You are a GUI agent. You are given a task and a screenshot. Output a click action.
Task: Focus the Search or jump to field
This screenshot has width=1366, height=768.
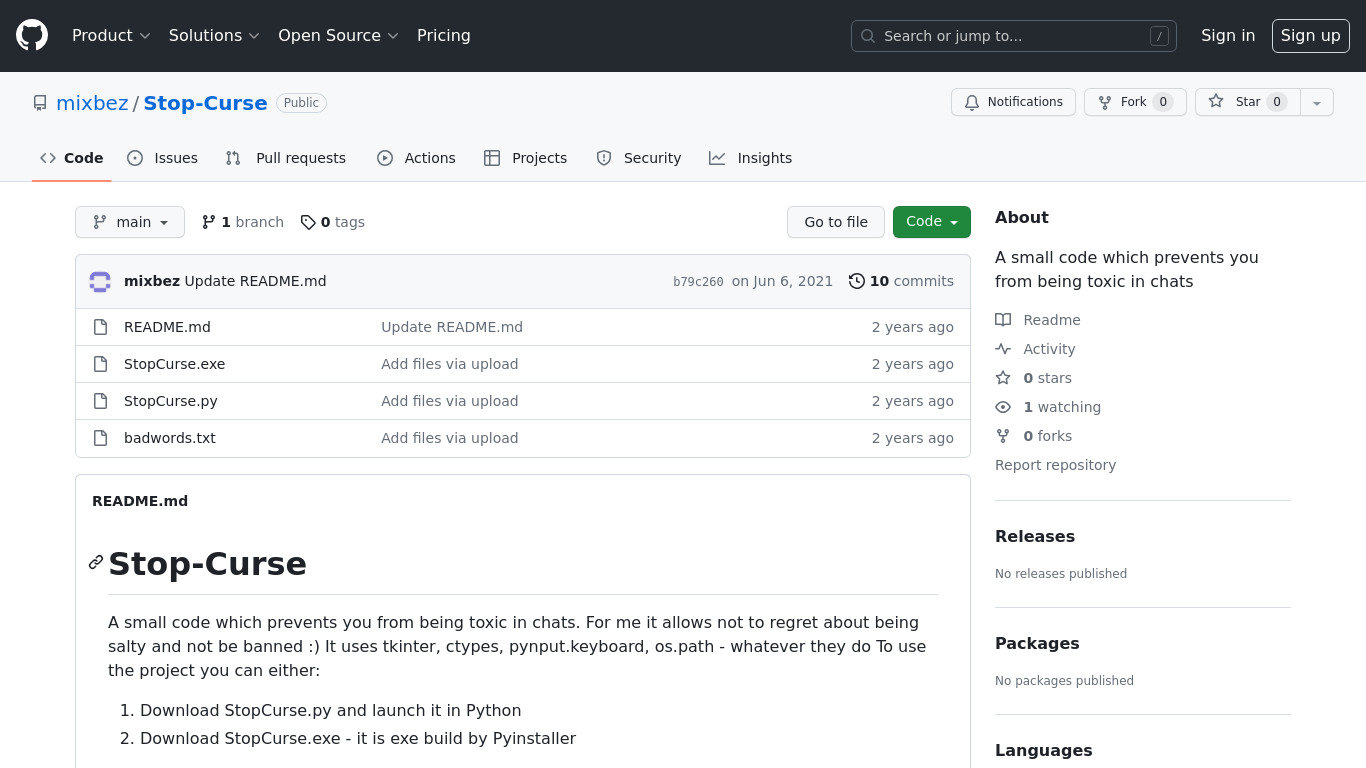point(1013,36)
